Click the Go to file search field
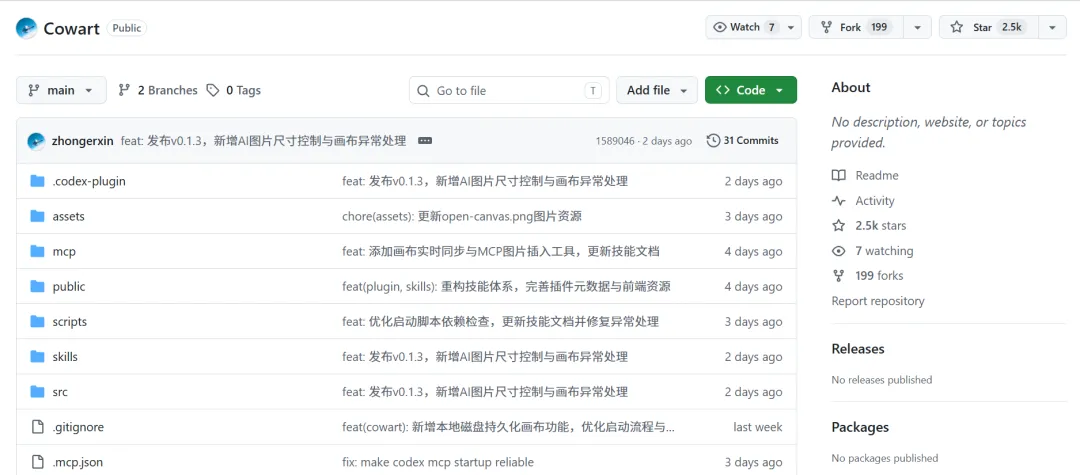 pyautogui.click(x=509, y=90)
